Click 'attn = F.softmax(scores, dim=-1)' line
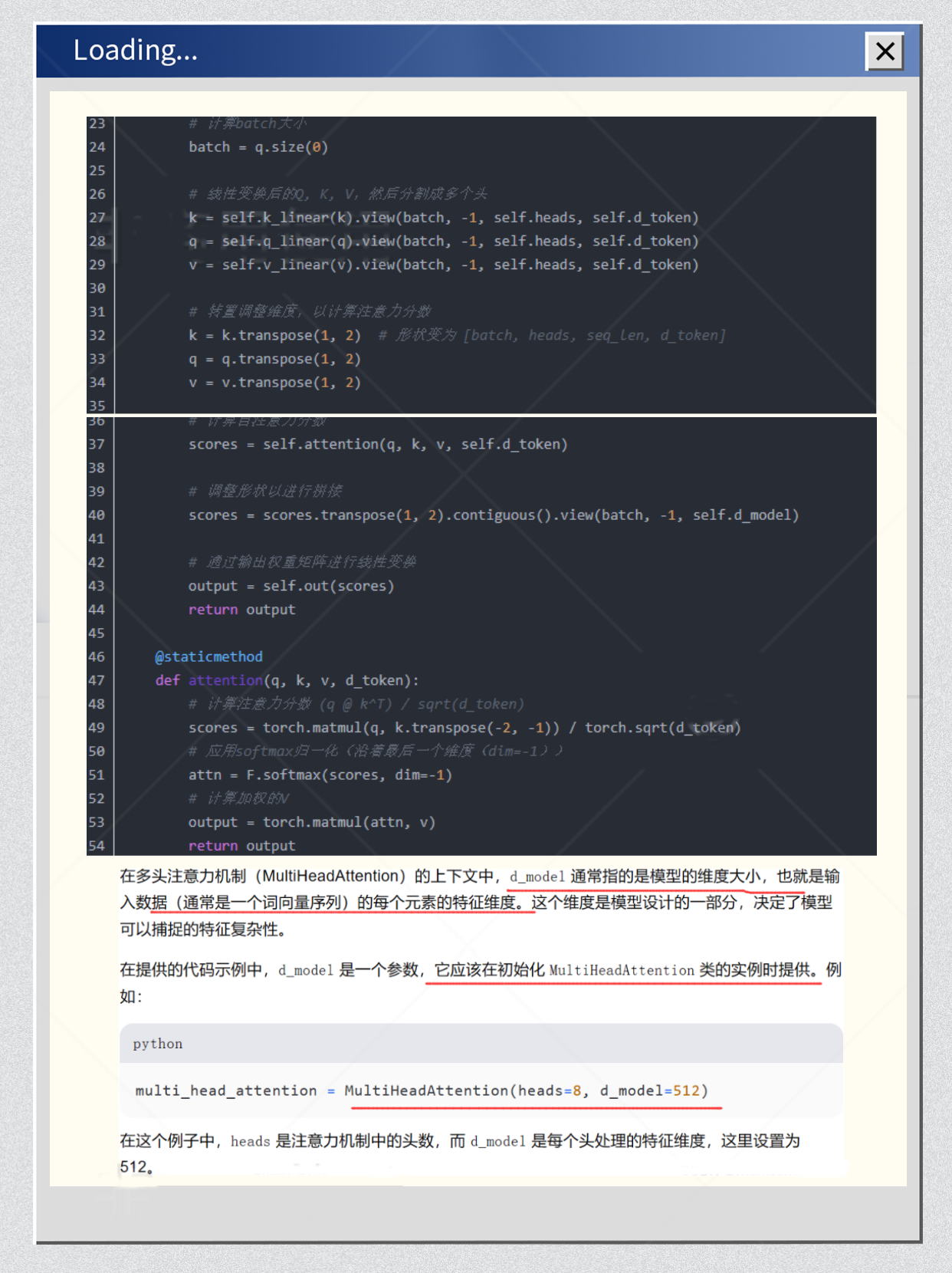 (x=320, y=775)
